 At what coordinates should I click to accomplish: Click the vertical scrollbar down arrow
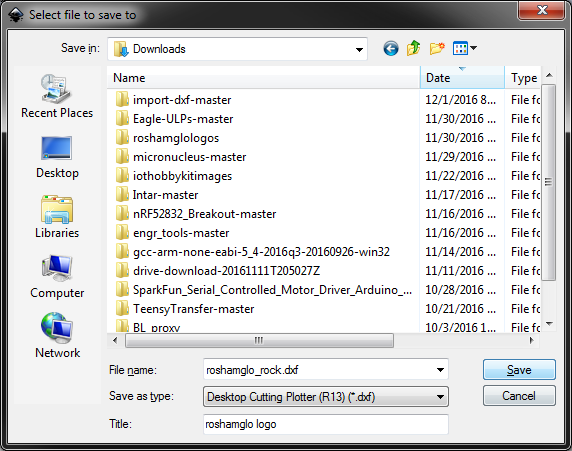(549, 324)
